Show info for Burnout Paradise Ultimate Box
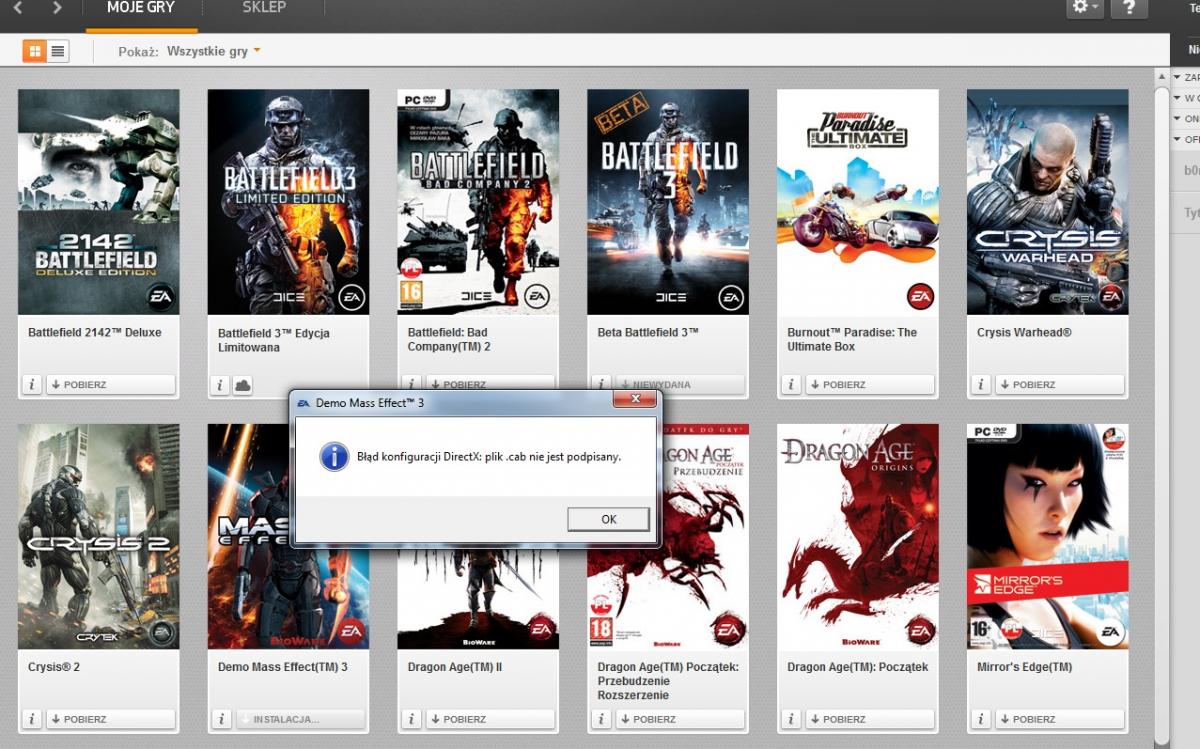Screen dimensions: 1200x749 (791, 385)
